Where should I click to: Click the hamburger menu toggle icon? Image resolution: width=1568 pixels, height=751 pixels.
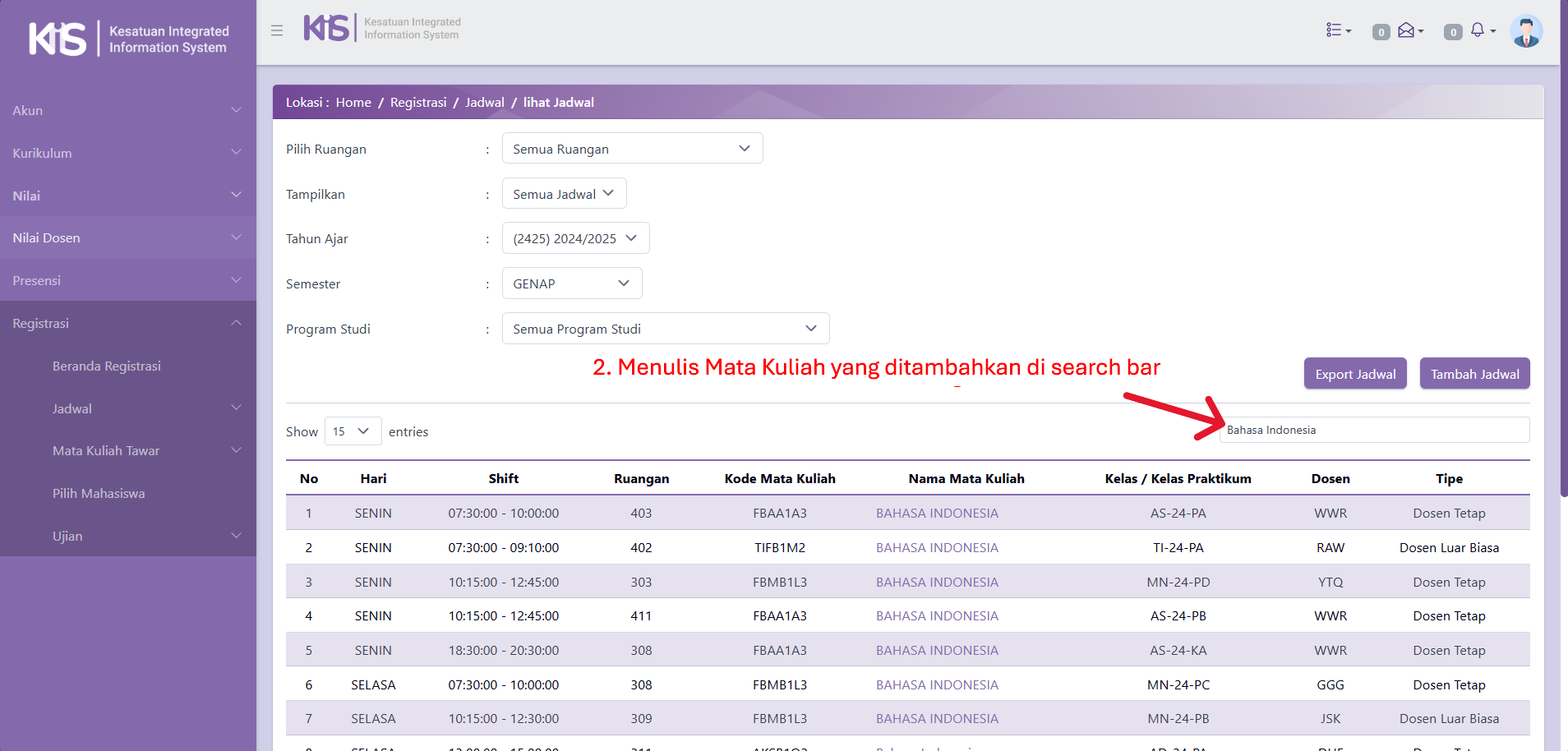[277, 30]
